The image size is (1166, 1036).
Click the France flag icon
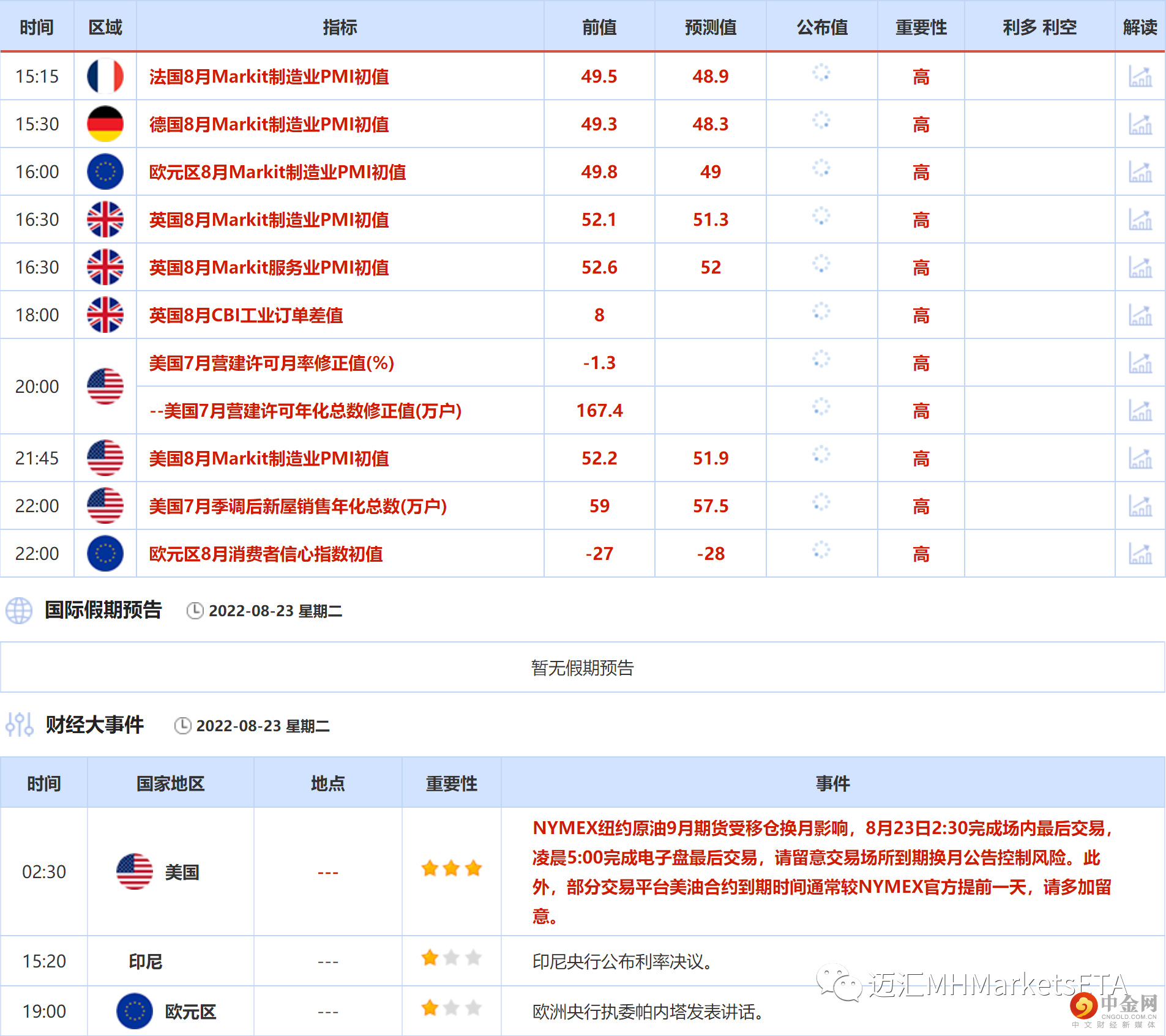(x=105, y=76)
